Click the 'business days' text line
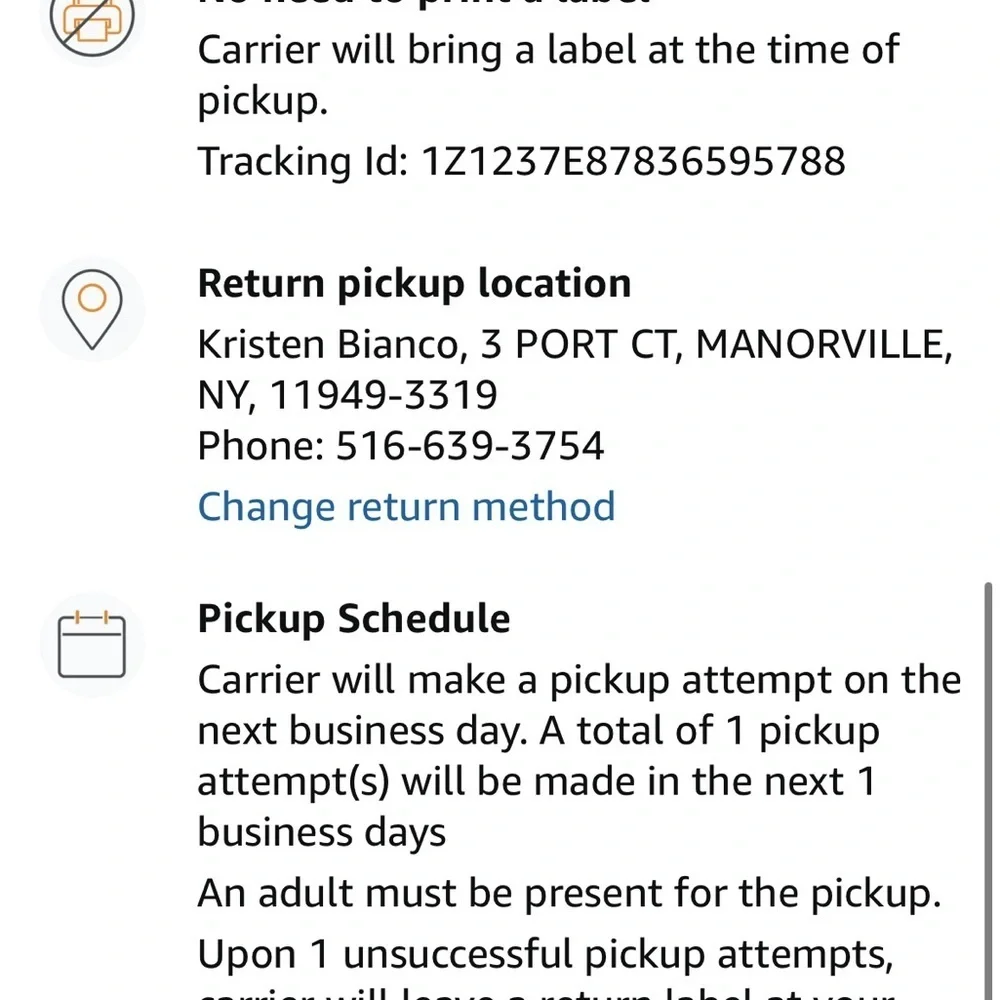 click(x=321, y=832)
